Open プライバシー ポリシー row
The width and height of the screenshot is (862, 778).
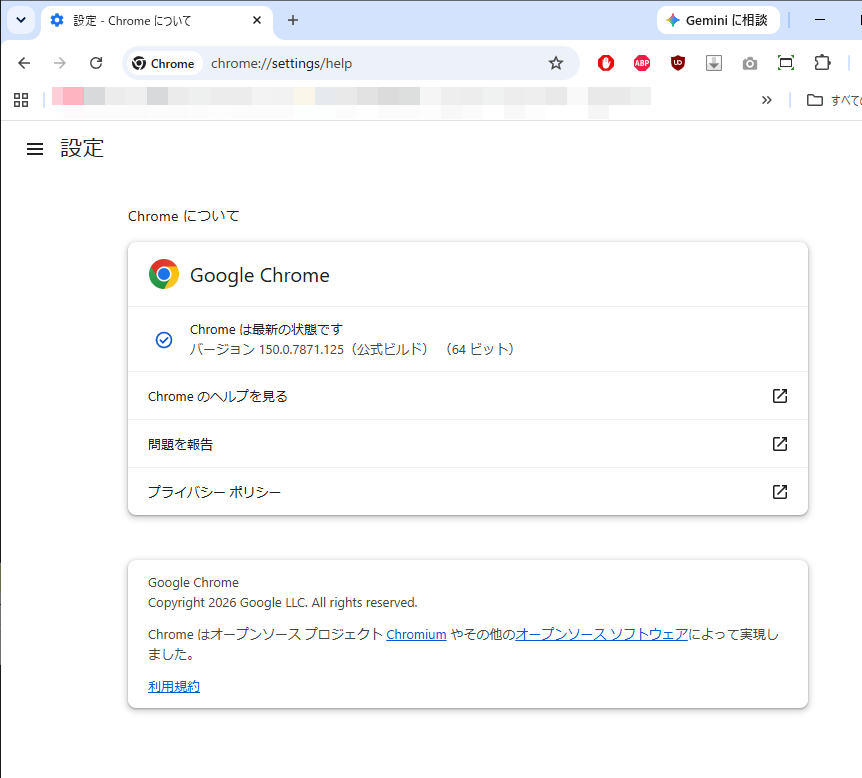(x=468, y=492)
